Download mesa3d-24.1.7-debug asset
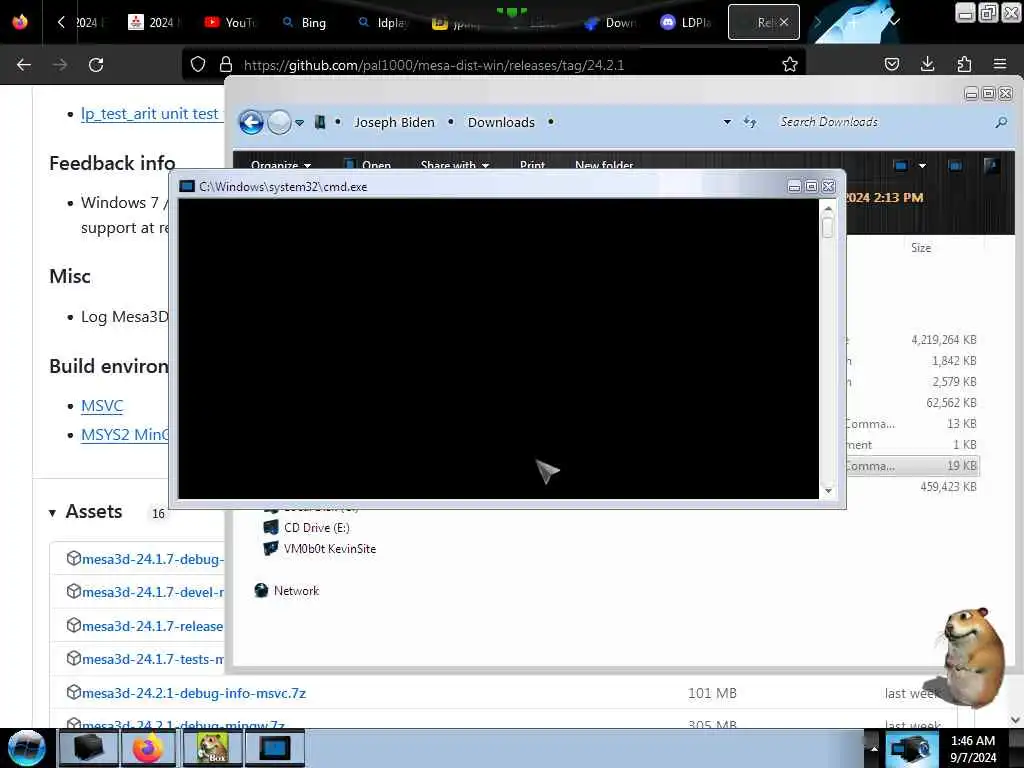The width and height of the screenshot is (1024, 768). tap(153, 559)
